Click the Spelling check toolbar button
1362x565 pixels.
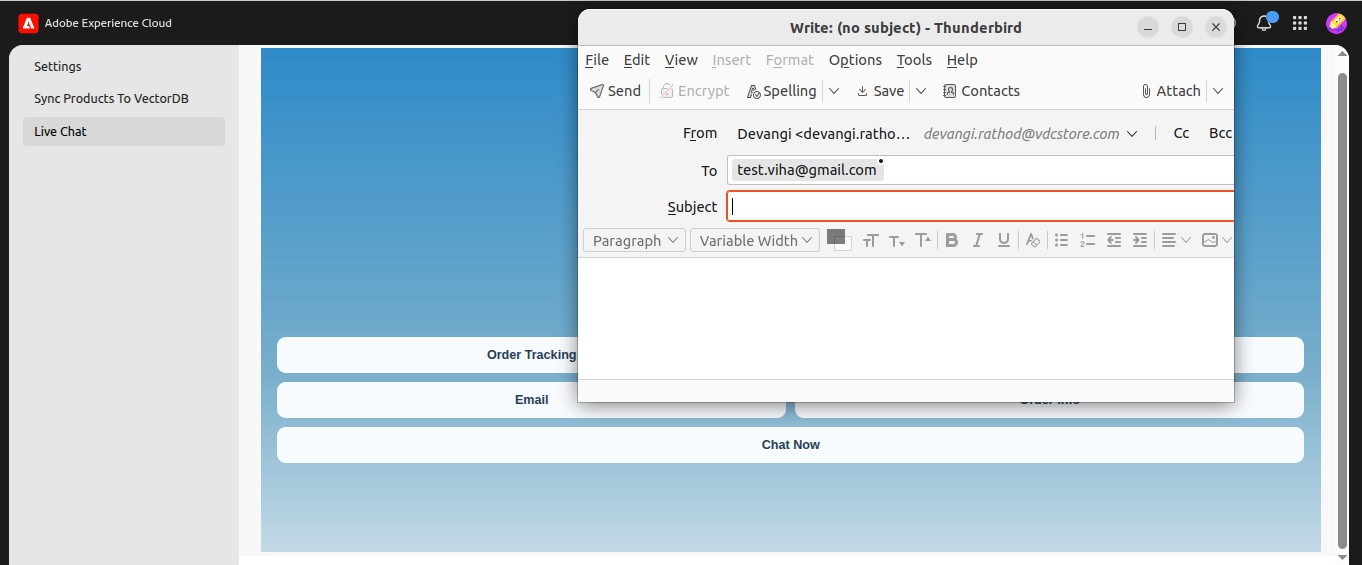pos(781,91)
